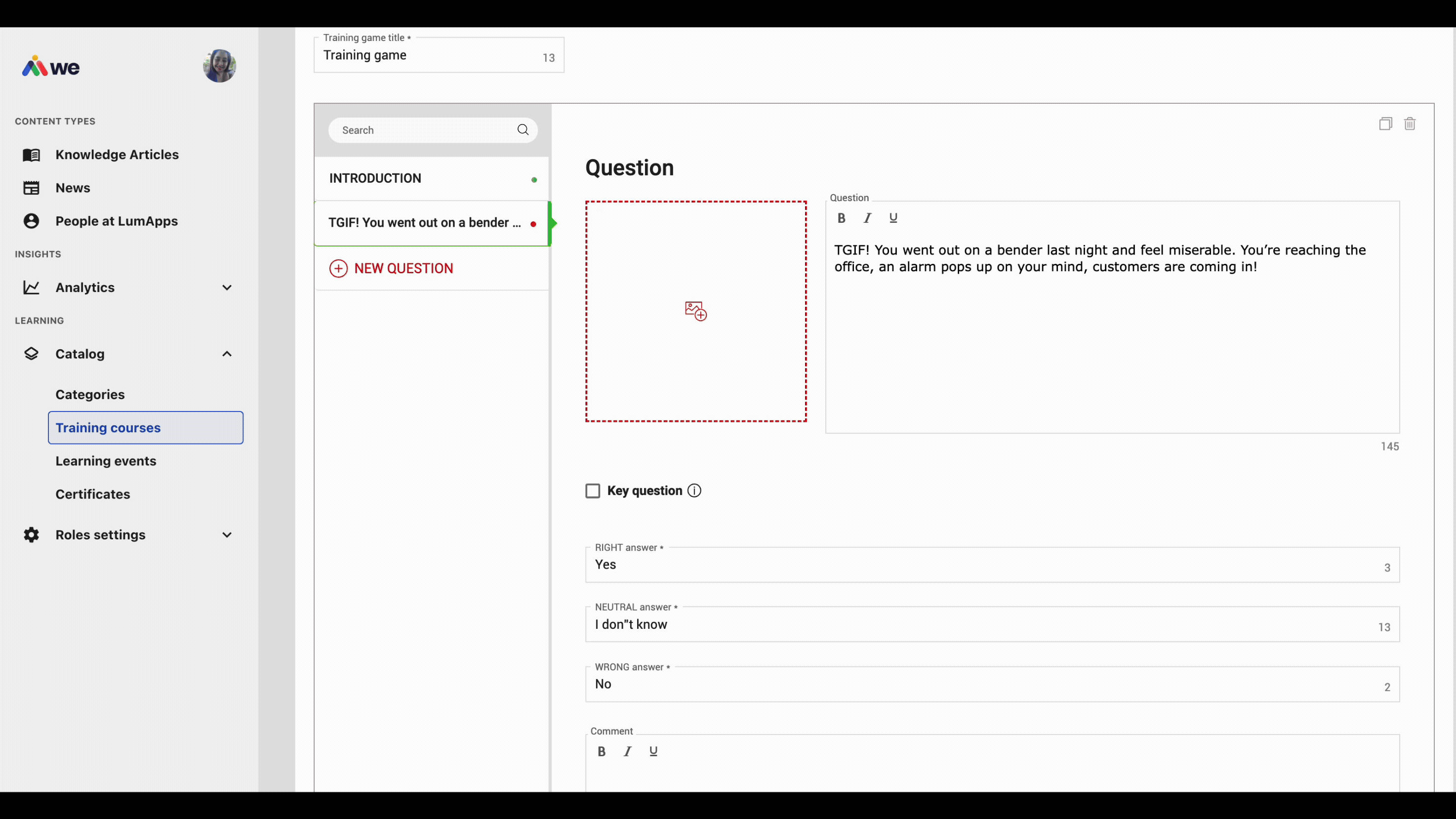Select the INTRODUCTION item
This screenshot has width=1456, height=819.
pos(432,179)
